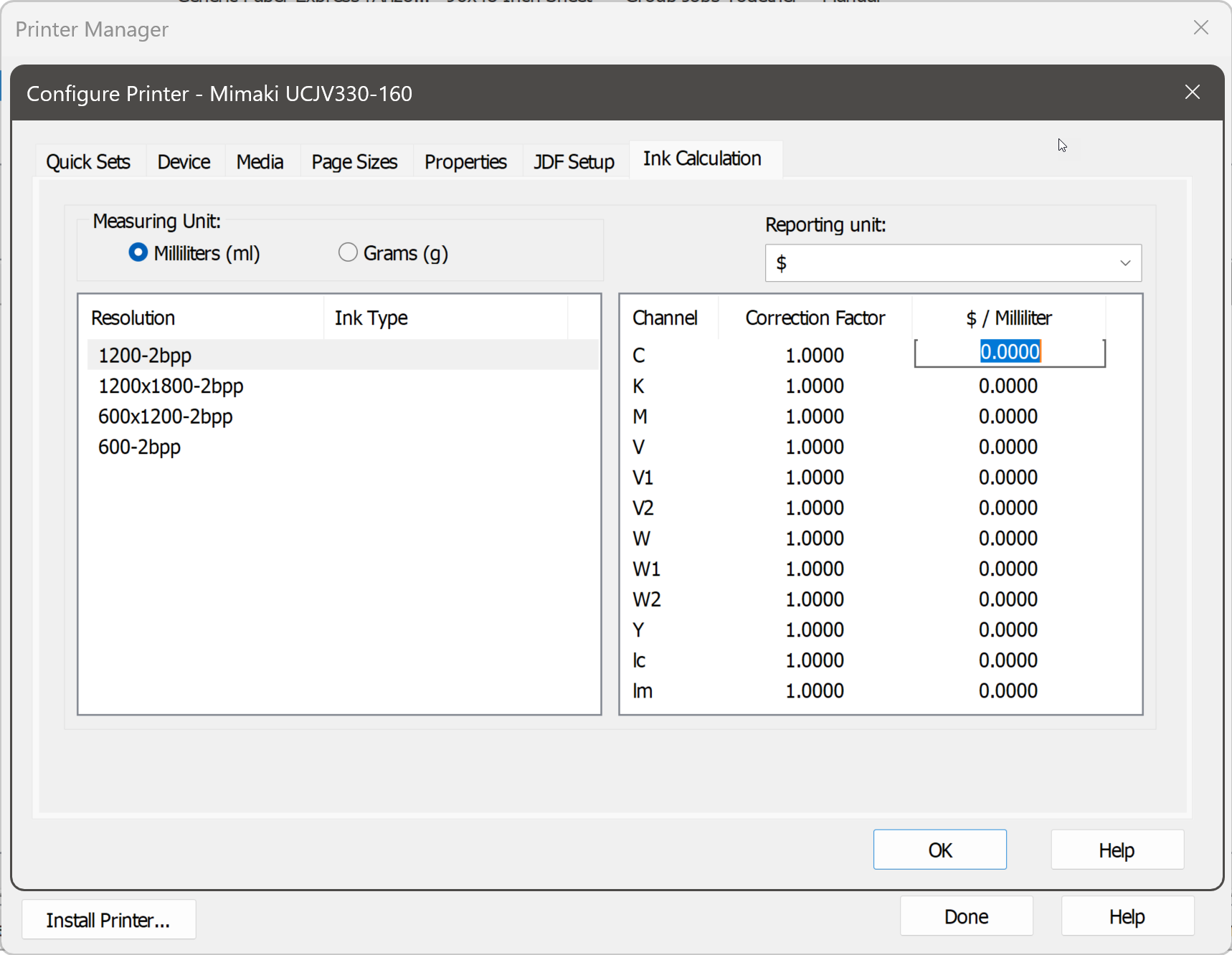
Task: Close the Printer Manager window
Action: [1201, 28]
